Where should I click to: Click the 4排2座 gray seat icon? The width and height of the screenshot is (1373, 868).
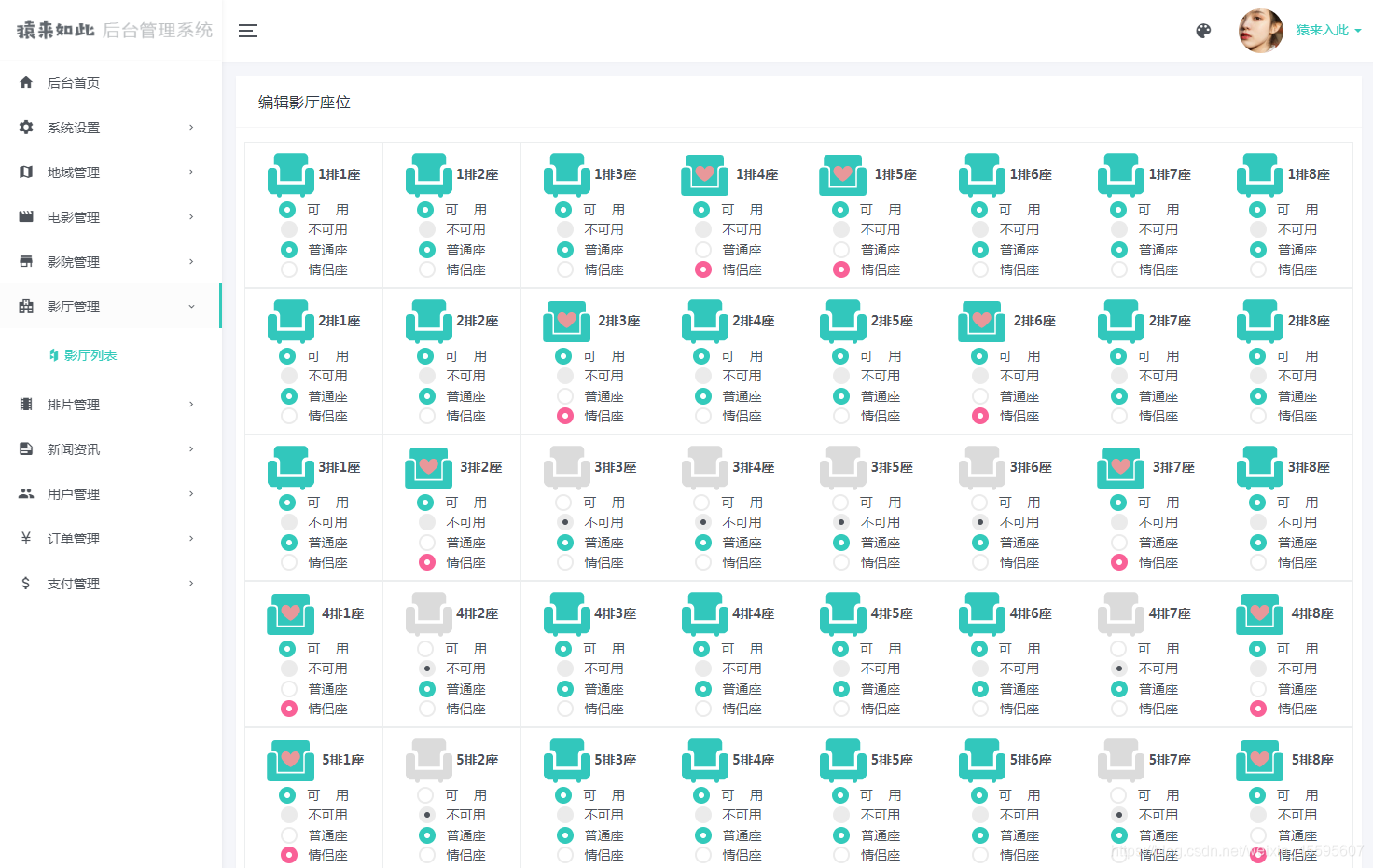(429, 613)
